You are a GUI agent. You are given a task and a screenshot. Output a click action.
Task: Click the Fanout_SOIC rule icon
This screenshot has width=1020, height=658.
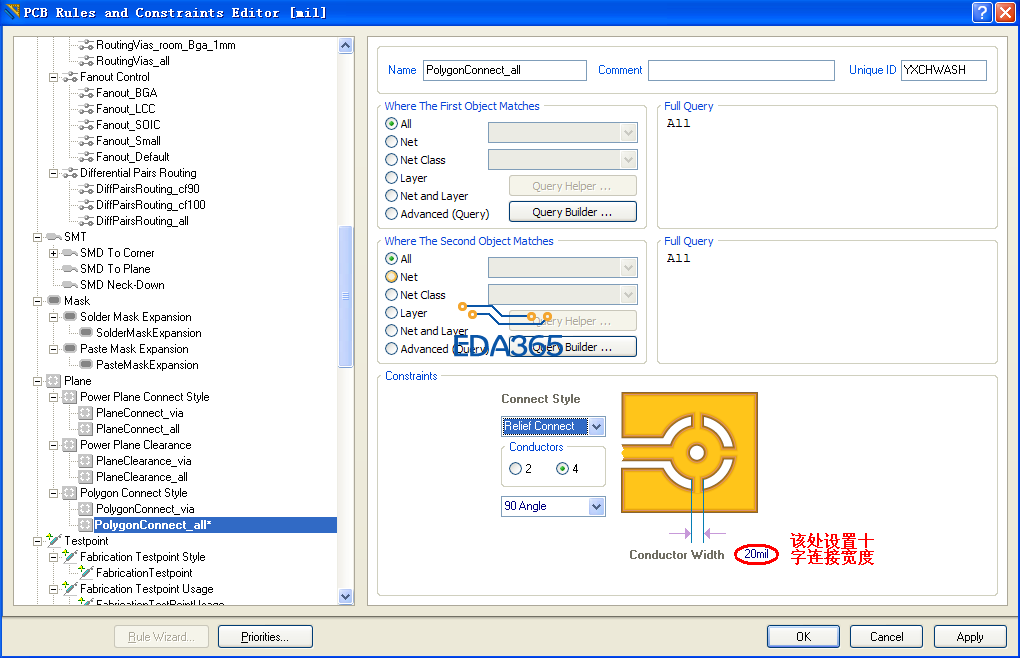(86, 125)
